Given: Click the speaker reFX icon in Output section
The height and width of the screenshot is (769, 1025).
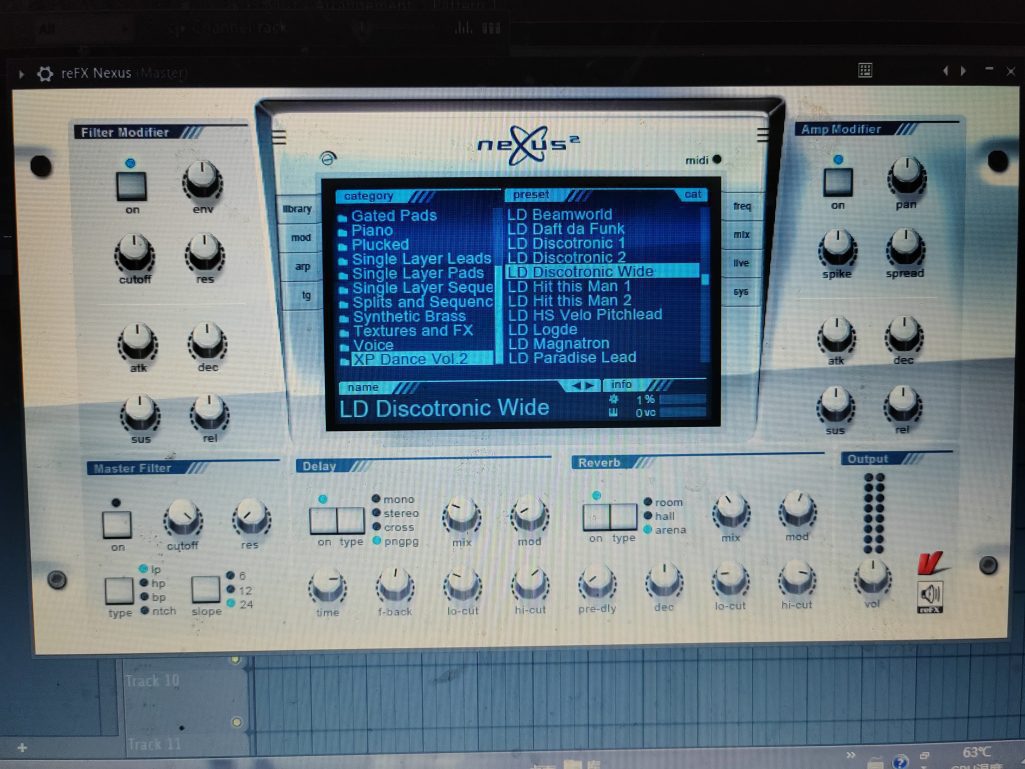Looking at the screenshot, I should point(930,597).
